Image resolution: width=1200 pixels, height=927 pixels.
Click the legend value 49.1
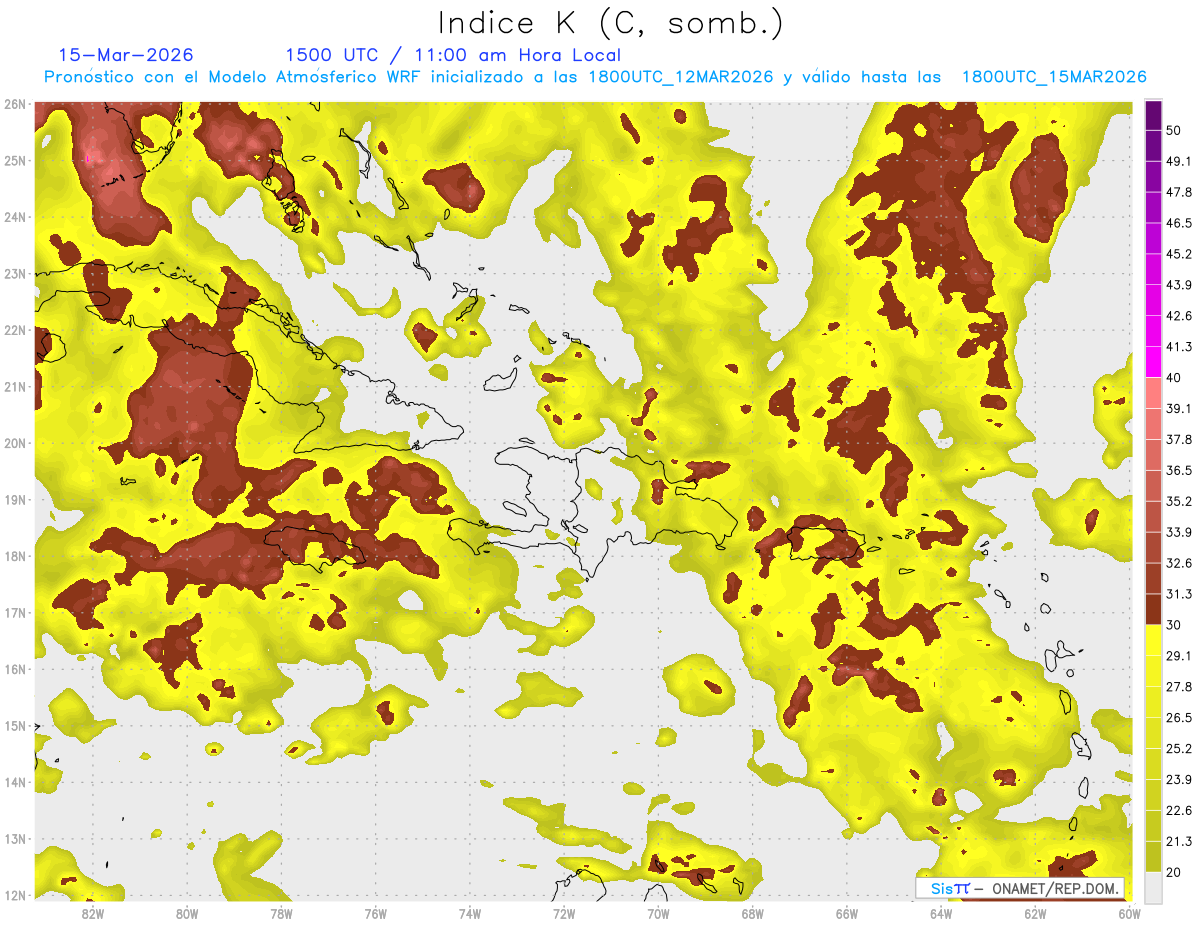(x=1178, y=161)
